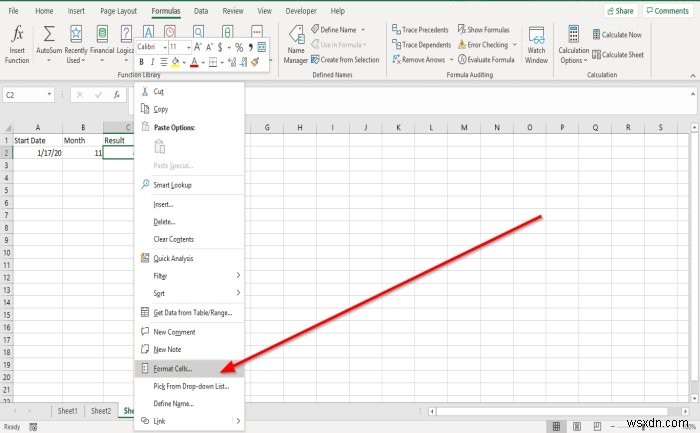
Task: Click the macro record icon in status bar
Action: [33, 427]
